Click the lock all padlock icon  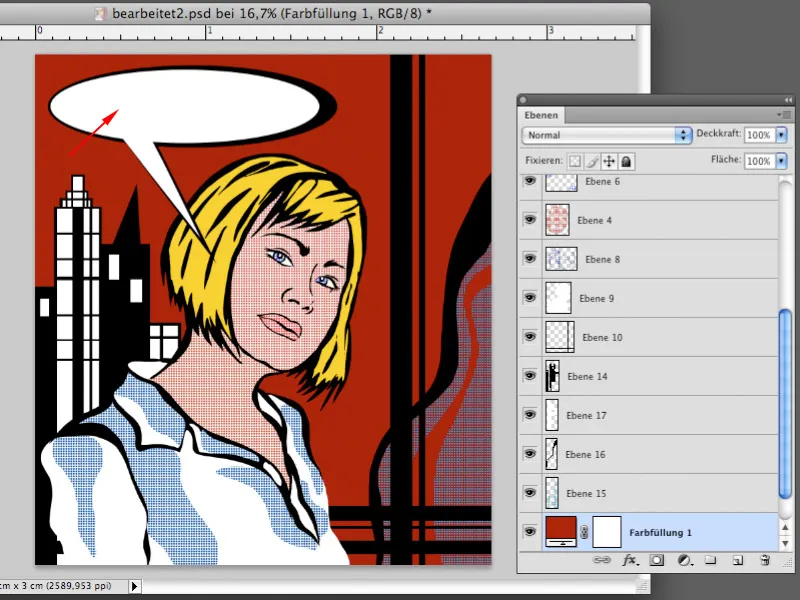pyautogui.click(x=627, y=161)
